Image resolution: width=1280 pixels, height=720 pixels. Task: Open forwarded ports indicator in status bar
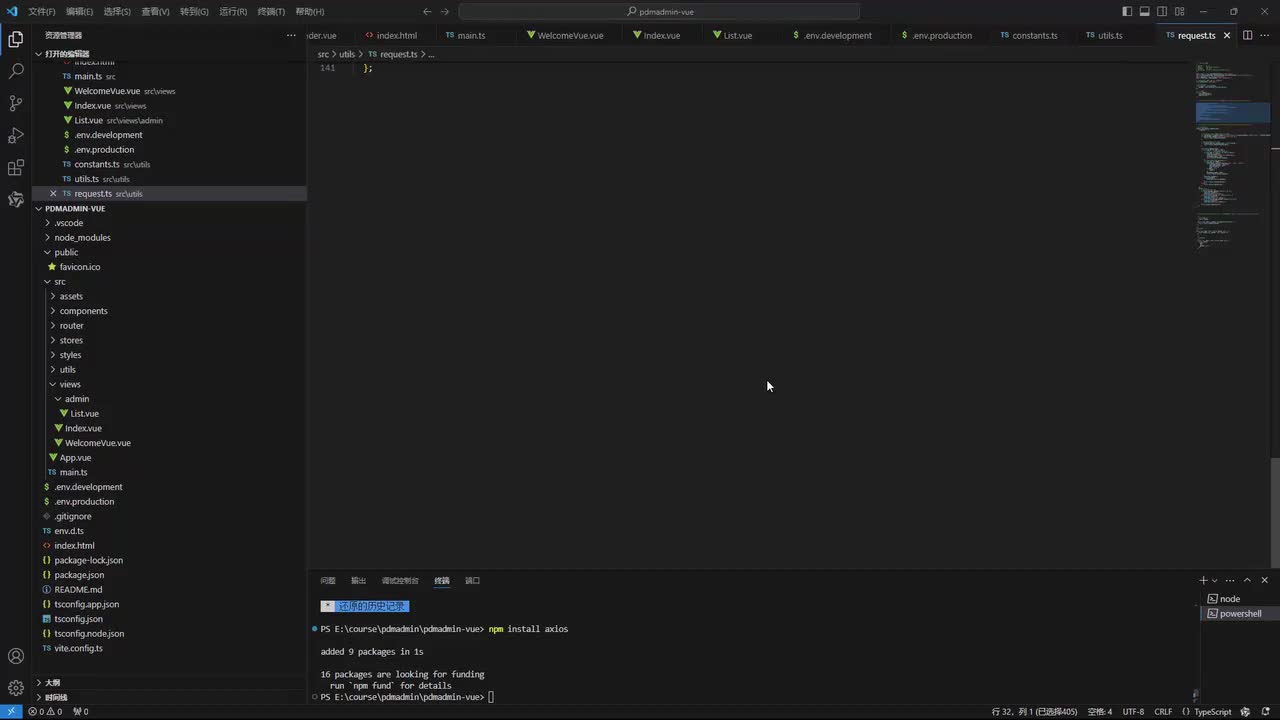tap(81, 712)
